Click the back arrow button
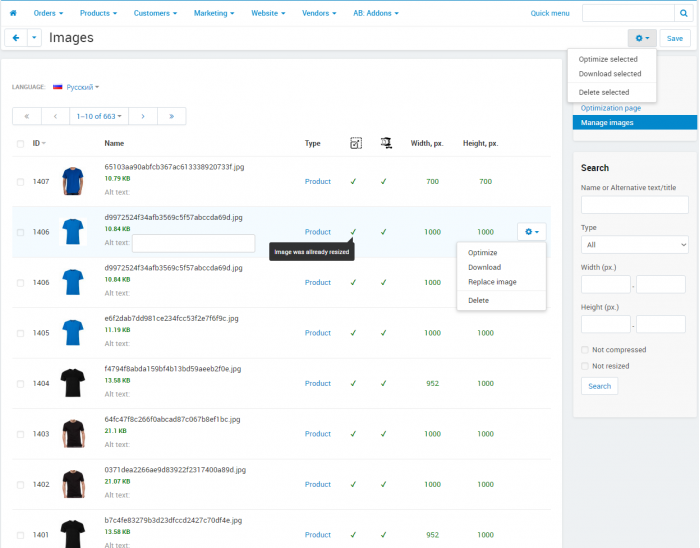The image size is (700, 548). point(16,38)
